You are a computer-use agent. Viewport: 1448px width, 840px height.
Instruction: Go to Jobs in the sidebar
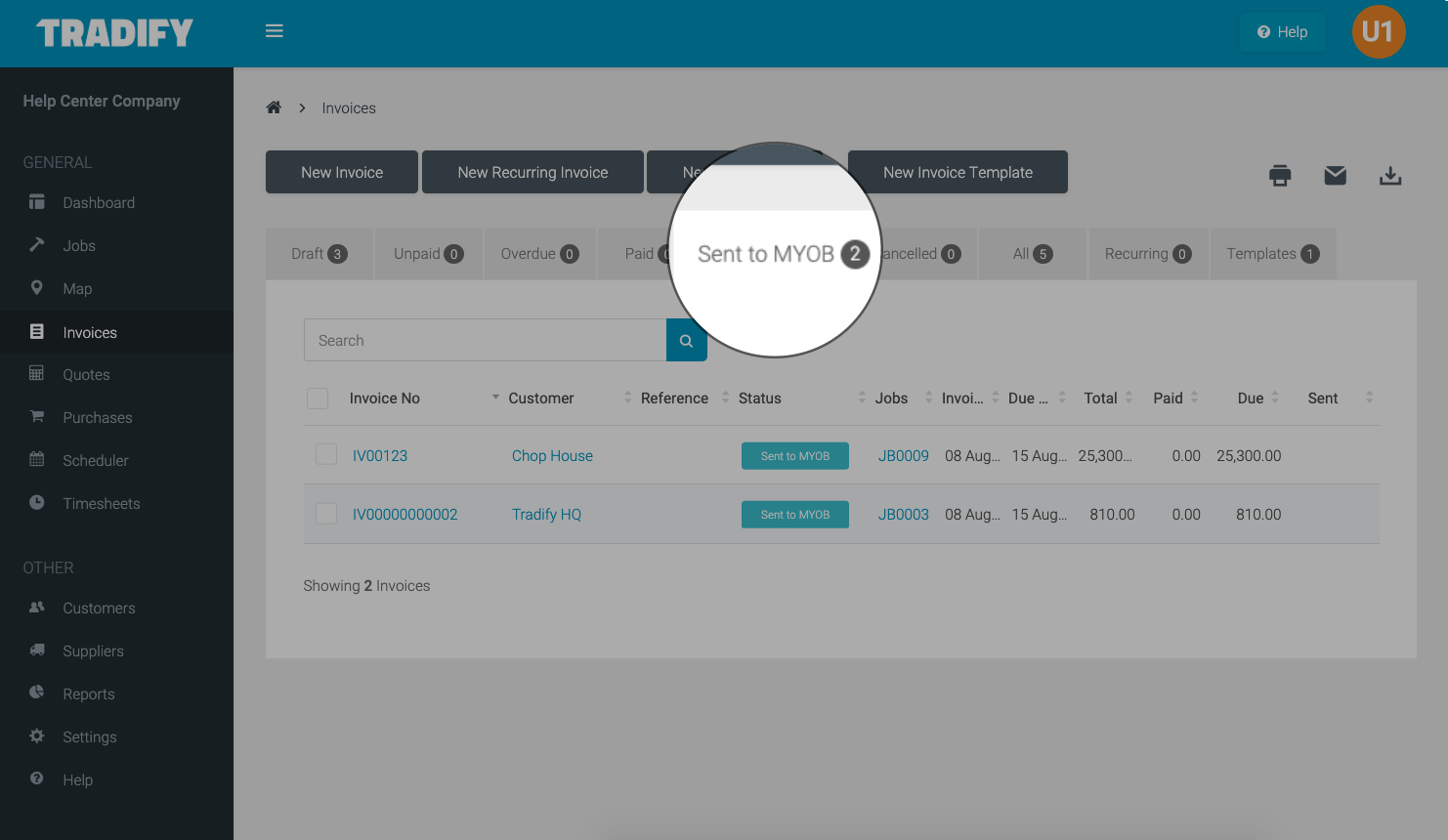[x=79, y=246]
